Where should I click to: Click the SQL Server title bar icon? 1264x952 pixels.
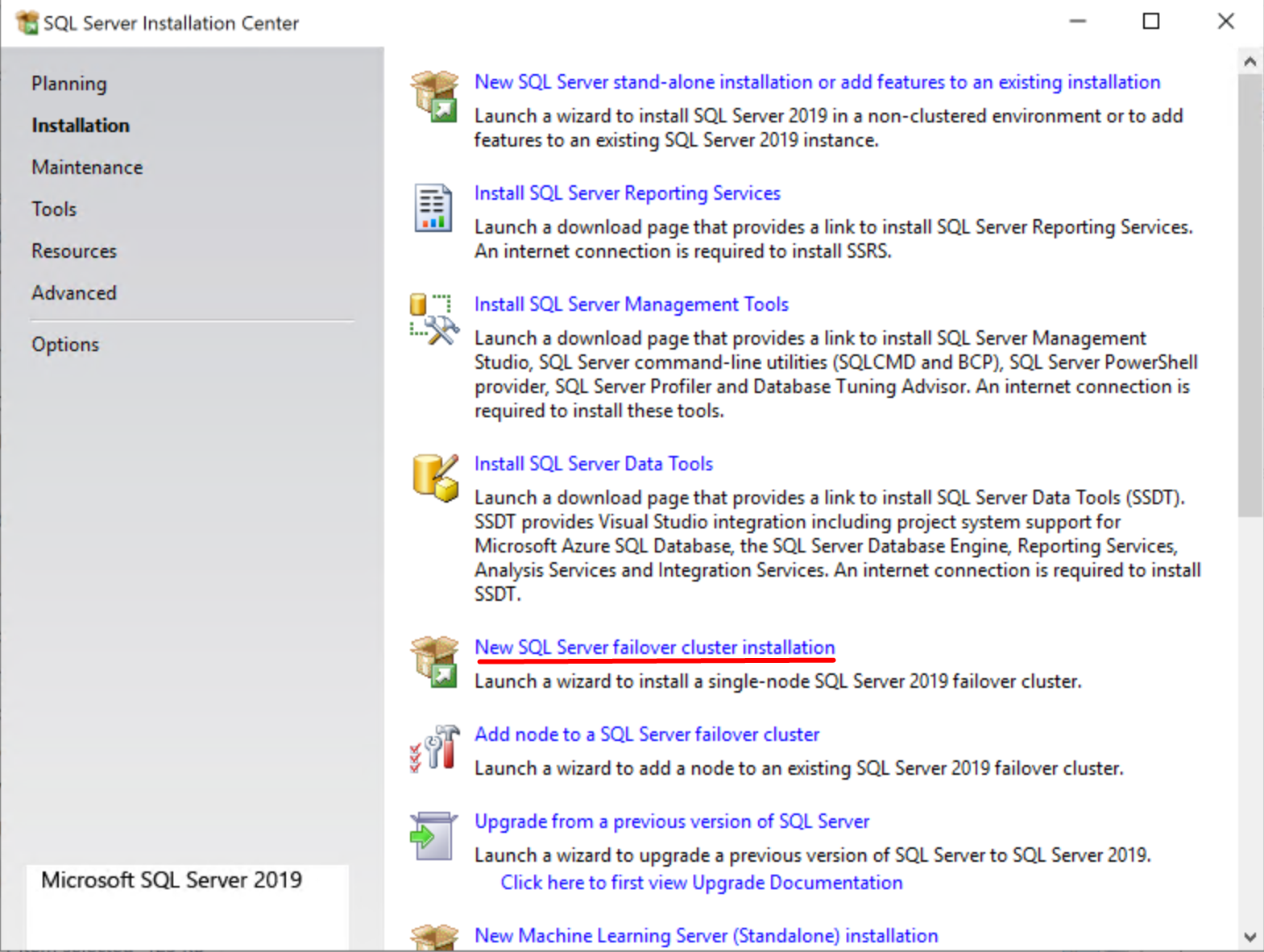tap(27, 23)
